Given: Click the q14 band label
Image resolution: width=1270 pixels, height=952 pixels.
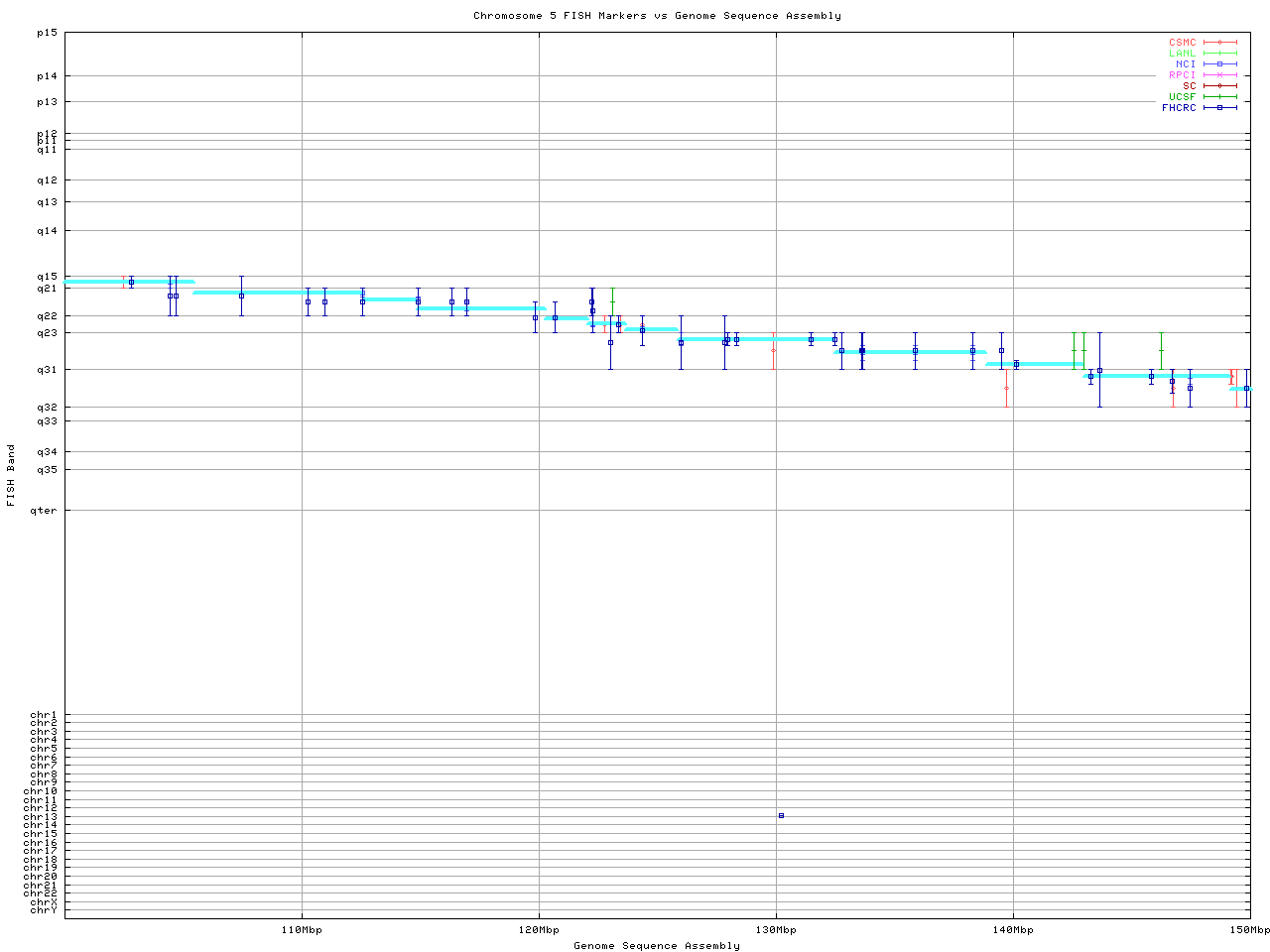Looking at the screenshot, I should (x=48, y=231).
